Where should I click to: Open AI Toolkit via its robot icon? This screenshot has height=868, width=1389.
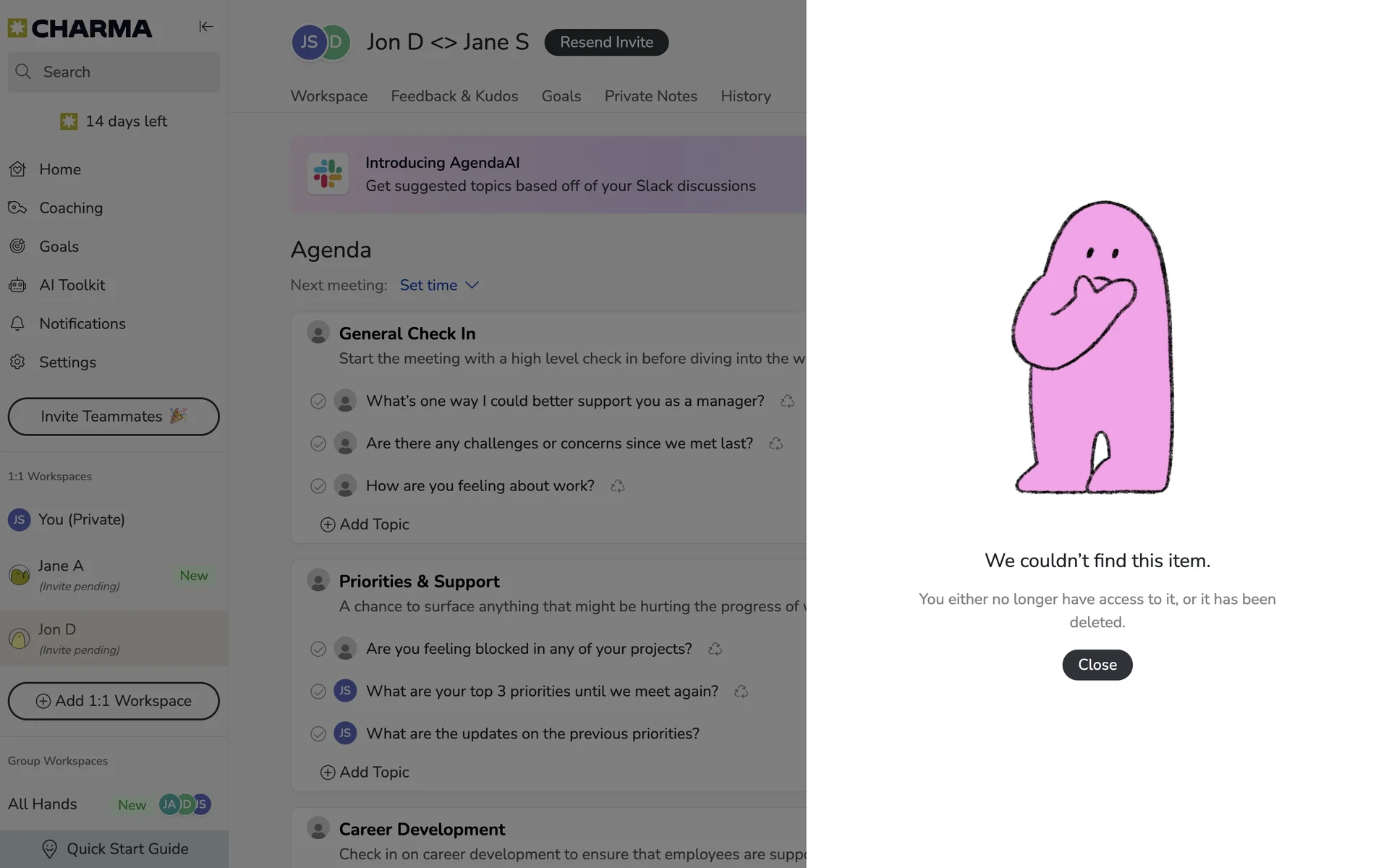coord(17,285)
